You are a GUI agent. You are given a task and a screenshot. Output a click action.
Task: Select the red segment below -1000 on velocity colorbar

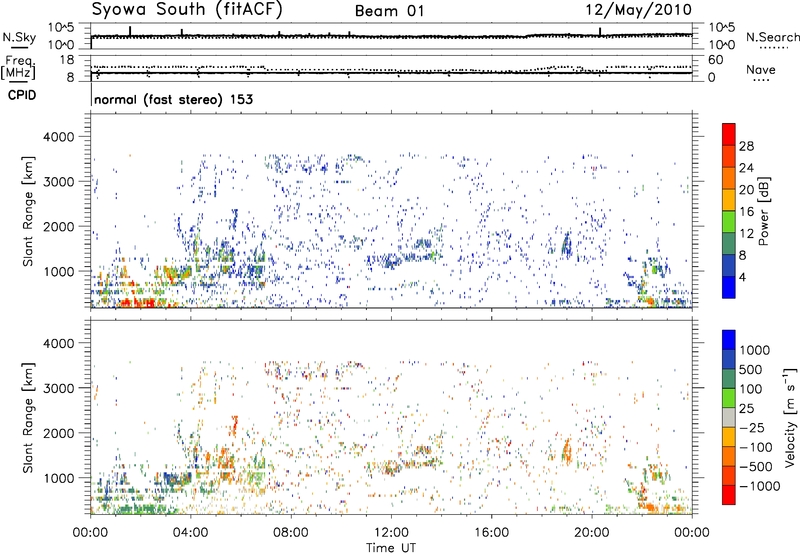[x=729, y=495]
